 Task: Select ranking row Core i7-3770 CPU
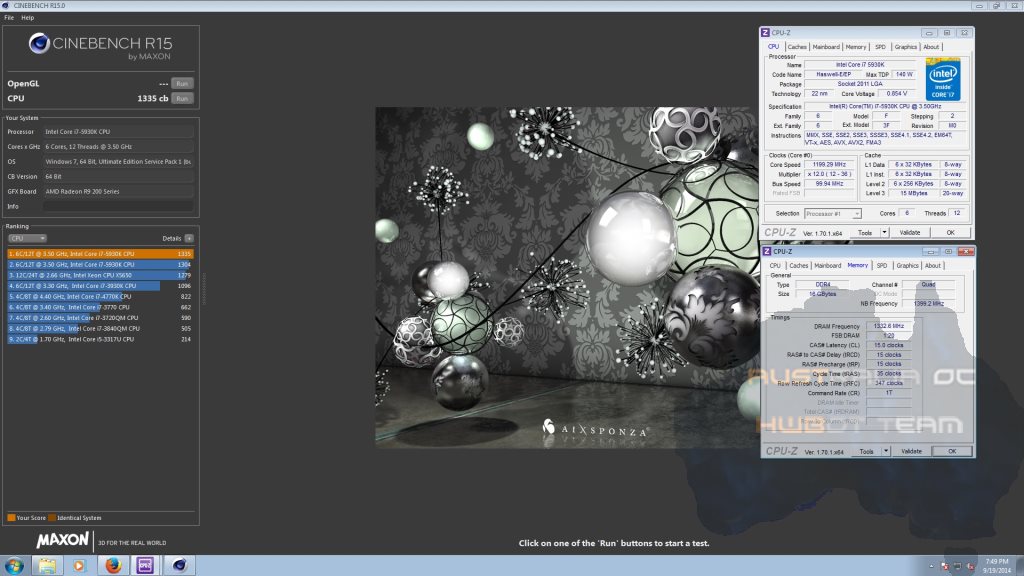[x=101, y=307]
